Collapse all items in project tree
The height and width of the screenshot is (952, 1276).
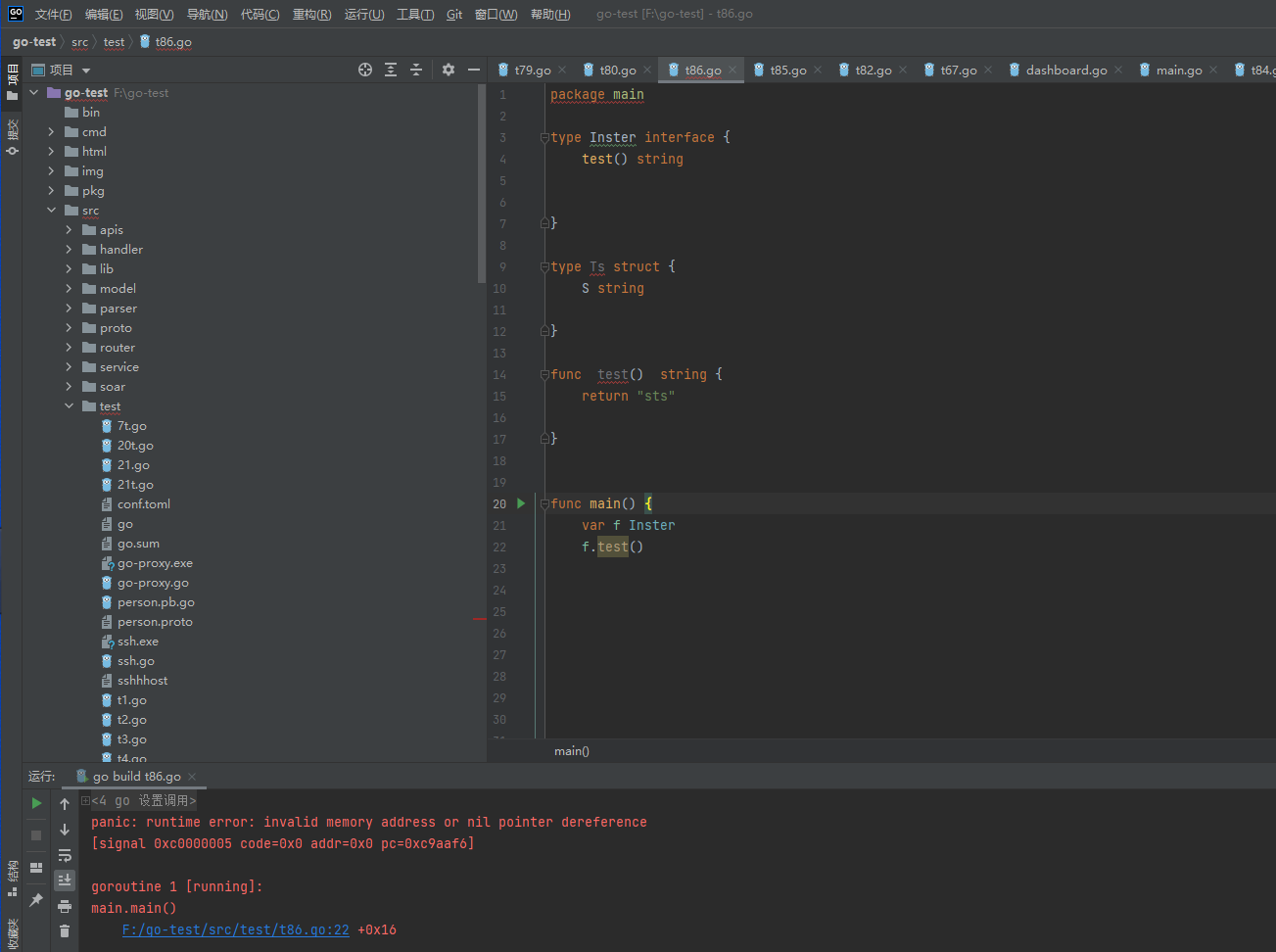(x=416, y=70)
